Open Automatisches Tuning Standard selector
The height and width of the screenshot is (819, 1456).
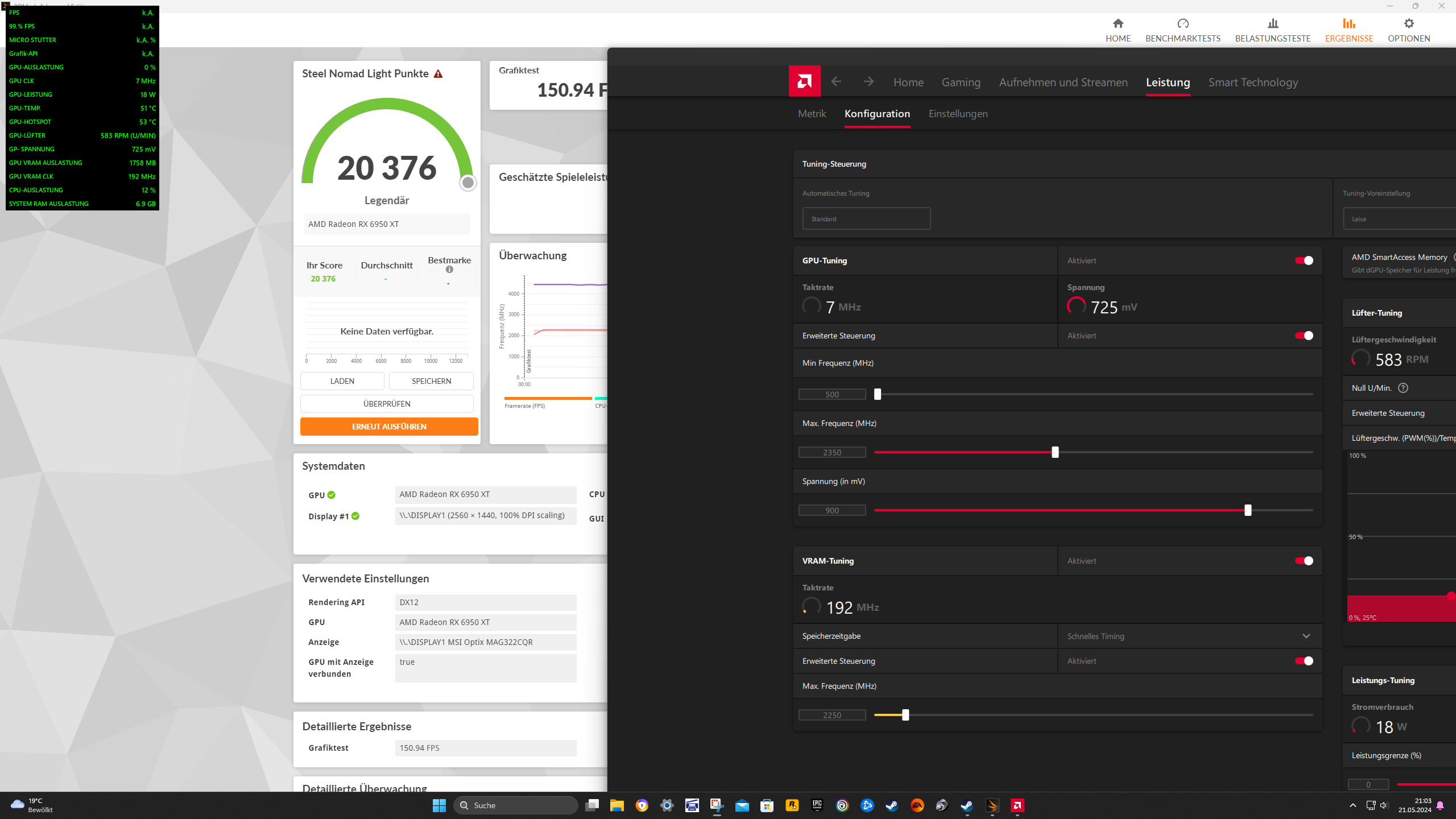[866, 218]
